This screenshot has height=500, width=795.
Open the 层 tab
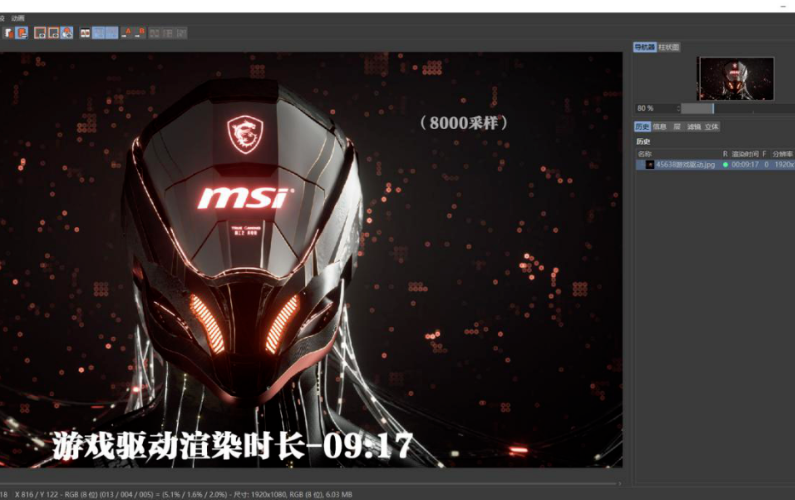[677, 127]
